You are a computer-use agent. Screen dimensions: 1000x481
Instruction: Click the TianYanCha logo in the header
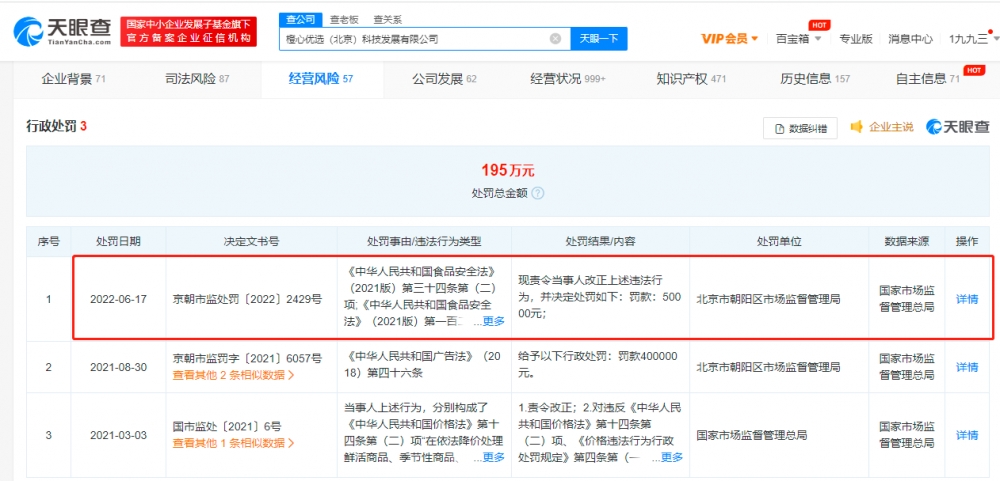(x=62, y=31)
